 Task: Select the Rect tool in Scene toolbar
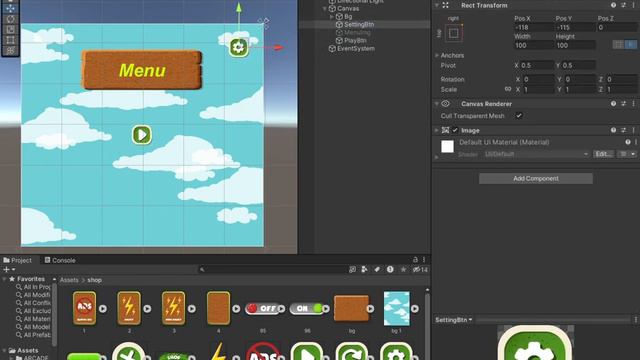coord(10,40)
